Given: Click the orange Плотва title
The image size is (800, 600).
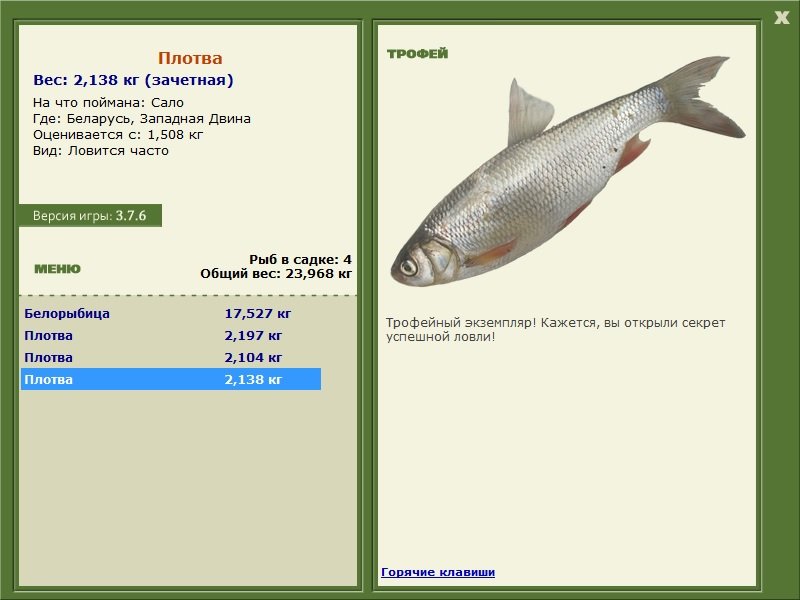Looking at the screenshot, I should point(190,58).
